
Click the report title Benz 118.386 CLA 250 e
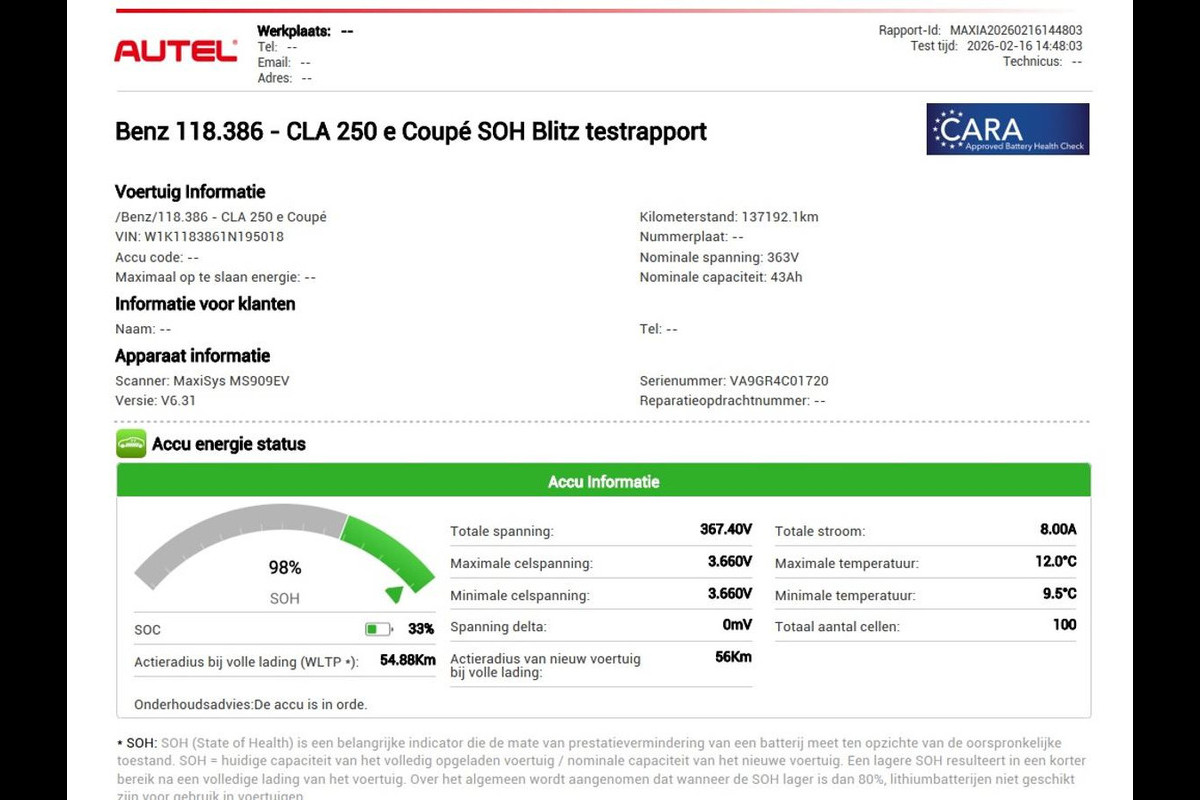click(411, 132)
